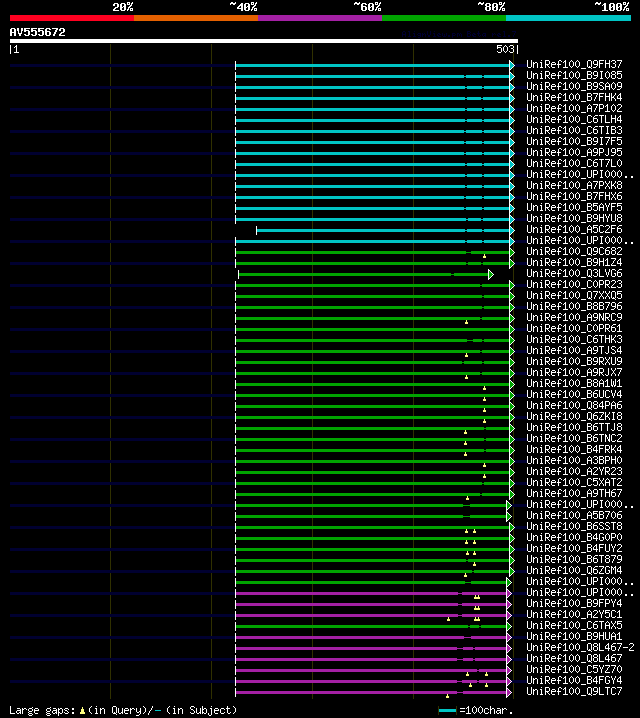Open hit UniRef100_A7P102
This screenshot has width=640, height=718.
[574, 109]
